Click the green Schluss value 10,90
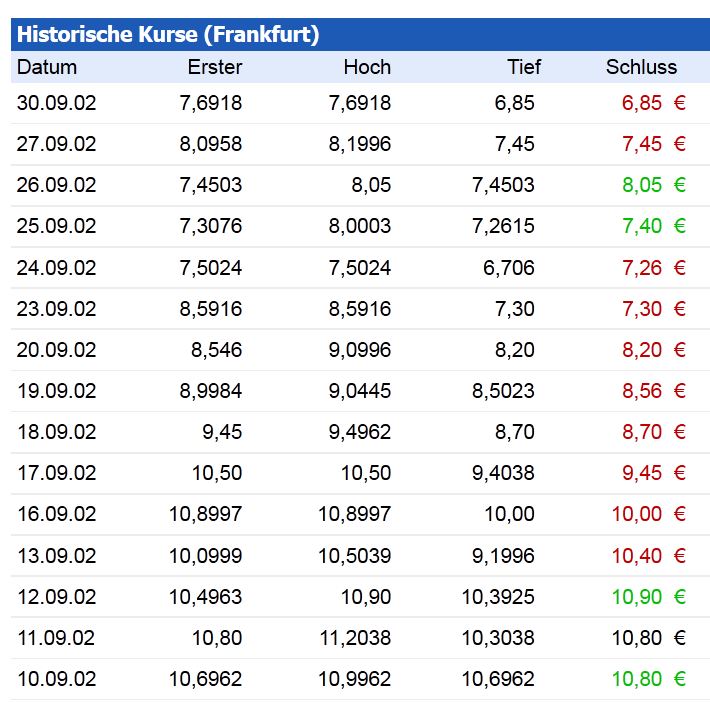This screenshot has width=710, height=703. [x=637, y=597]
